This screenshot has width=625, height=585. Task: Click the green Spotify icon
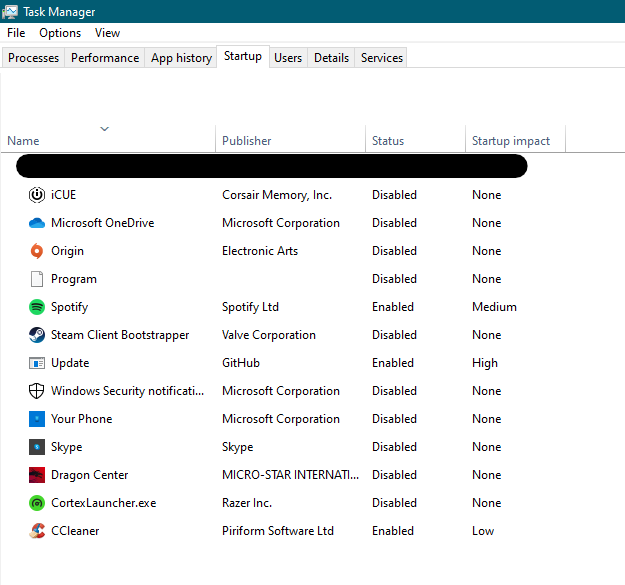pyautogui.click(x=37, y=307)
